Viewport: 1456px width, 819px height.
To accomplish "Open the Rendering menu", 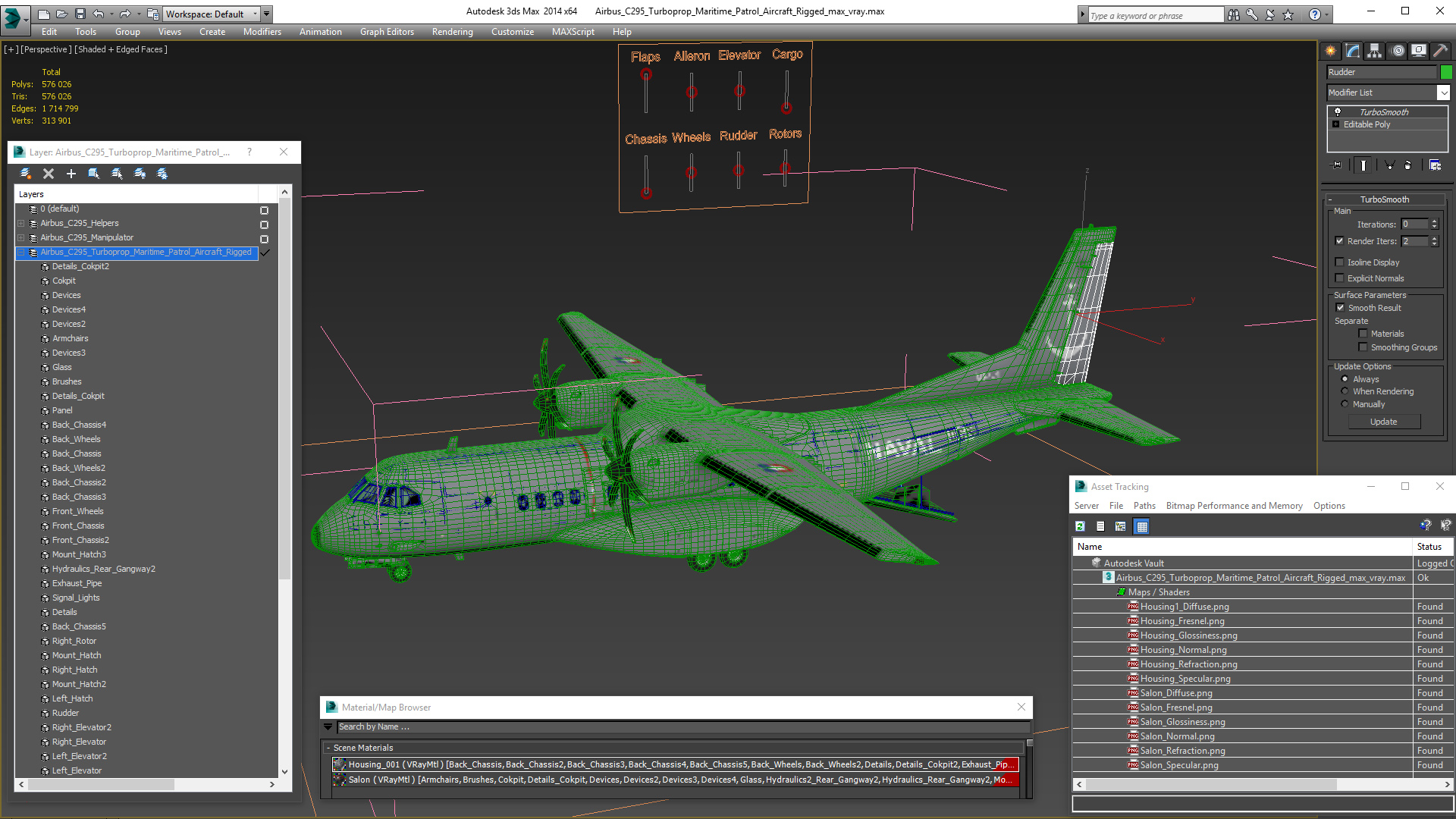I will coord(452,32).
